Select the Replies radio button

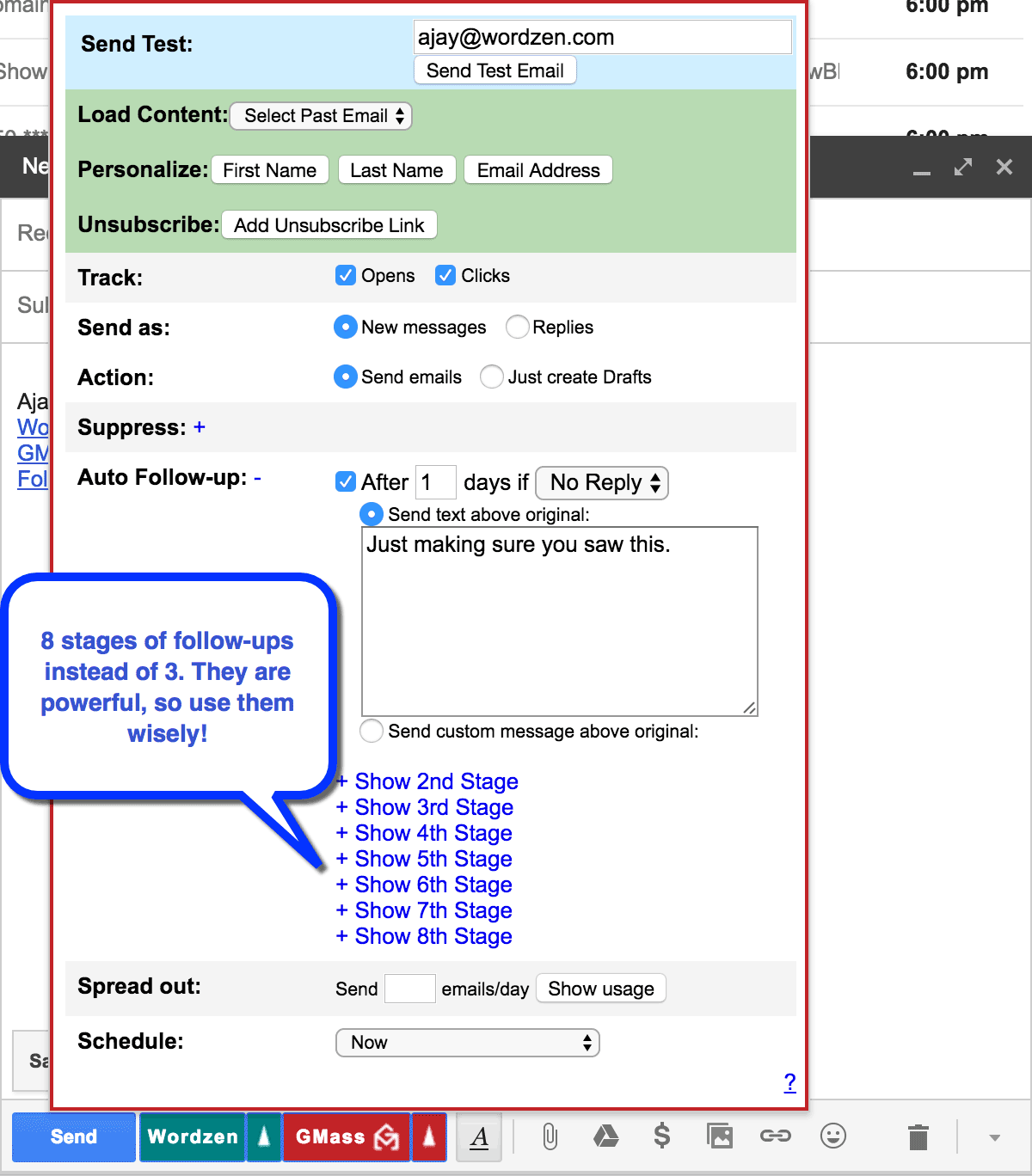point(517,328)
